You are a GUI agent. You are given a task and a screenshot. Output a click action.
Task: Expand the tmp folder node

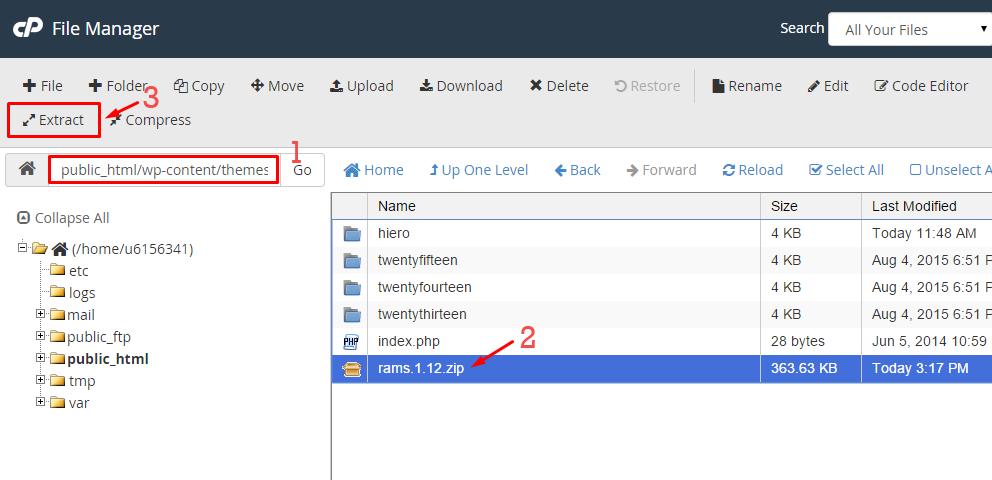tap(40, 379)
